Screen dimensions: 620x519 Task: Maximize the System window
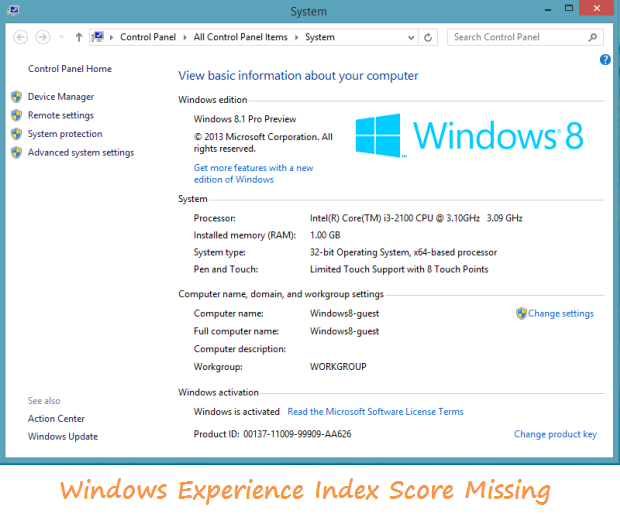click(569, 8)
